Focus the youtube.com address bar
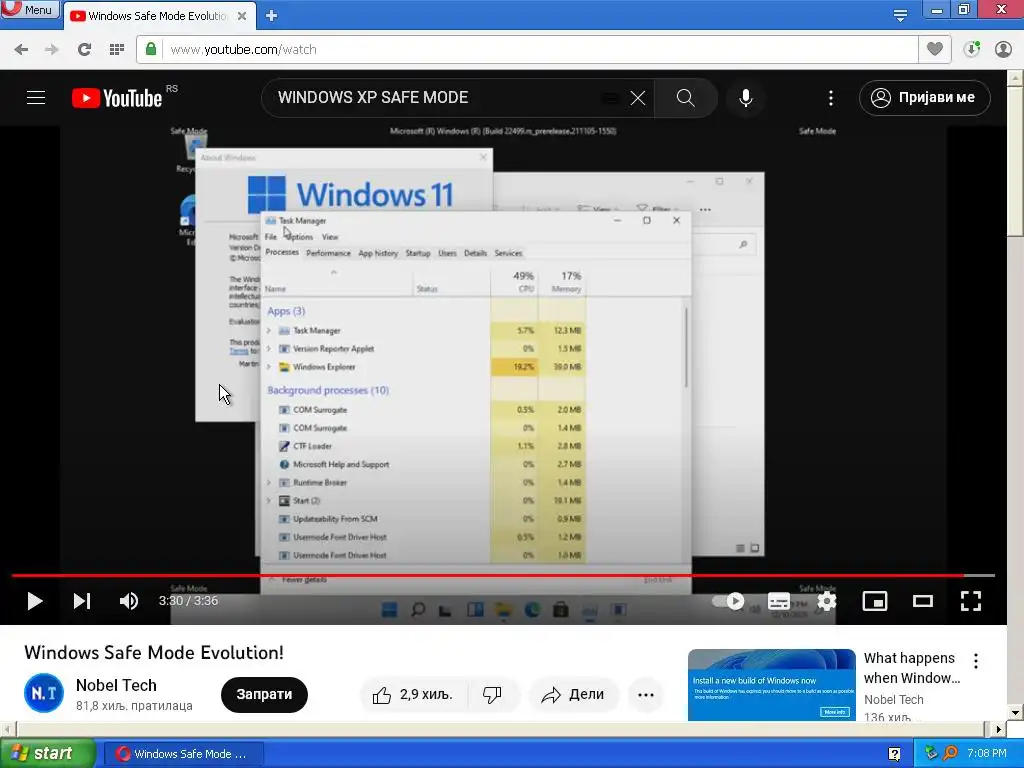The width and height of the screenshot is (1024, 768). (539, 50)
